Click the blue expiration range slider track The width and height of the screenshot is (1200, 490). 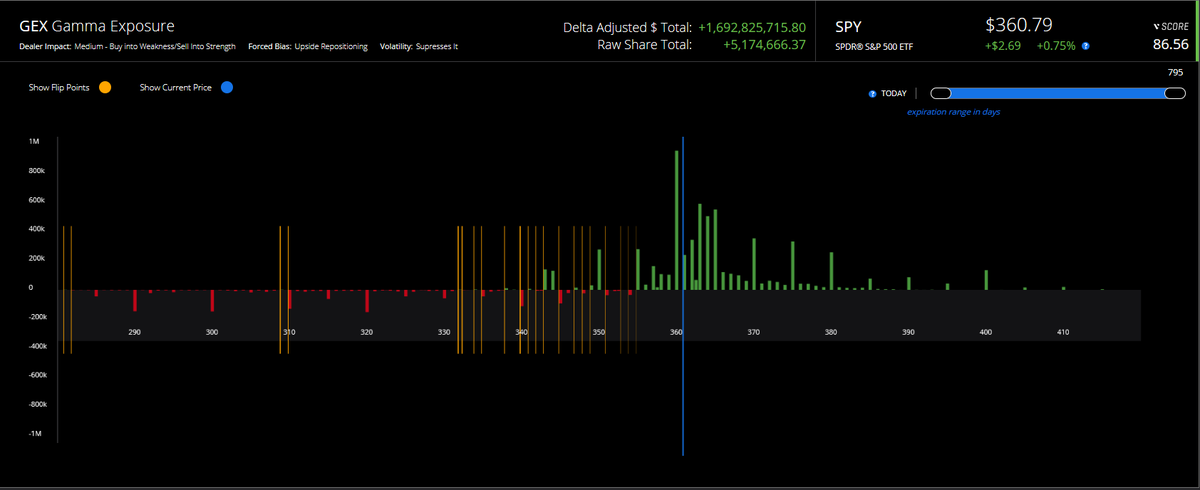[1057, 93]
